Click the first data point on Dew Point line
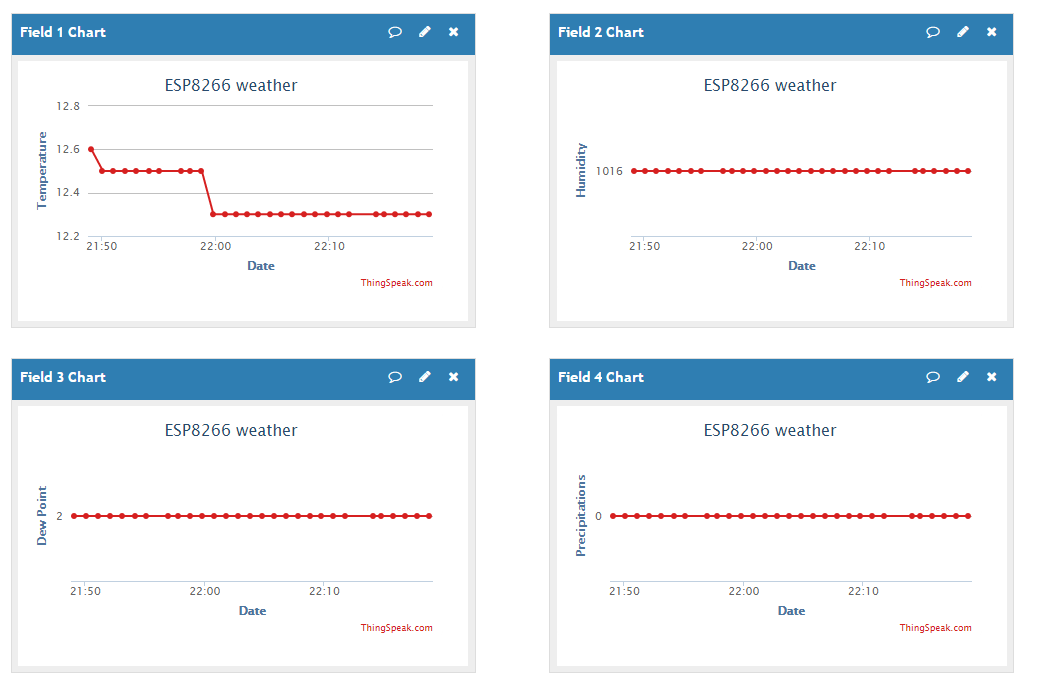Viewport: 1037px width, 685px height. pyautogui.click(x=74, y=516)
